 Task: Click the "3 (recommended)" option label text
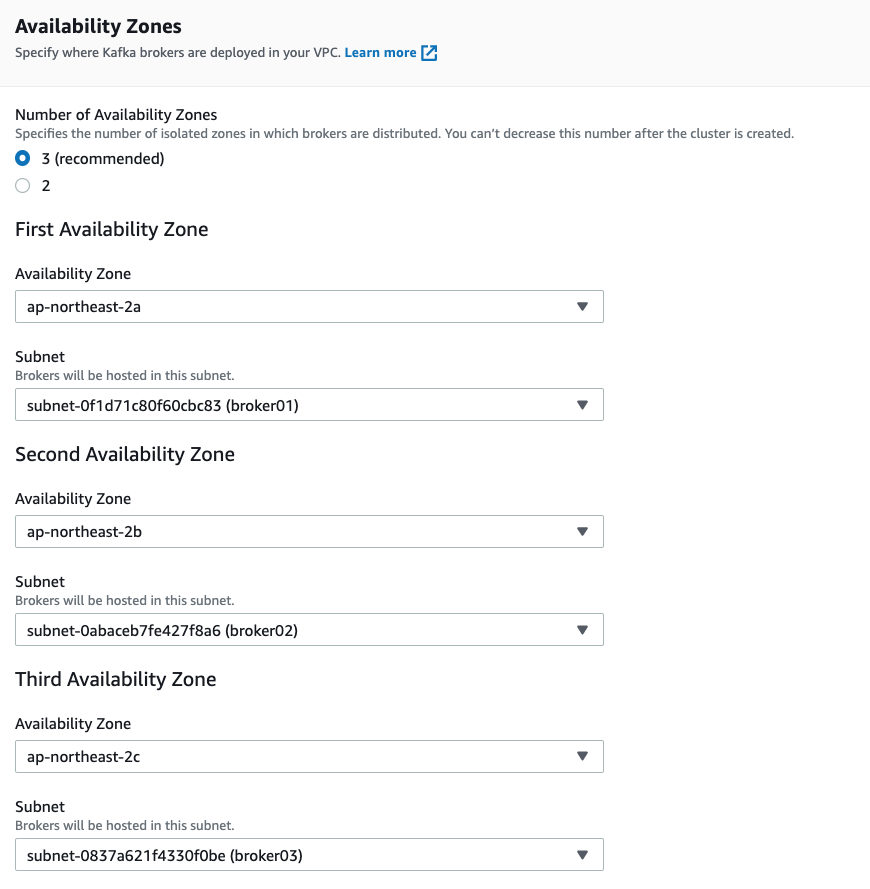point(103,159)
